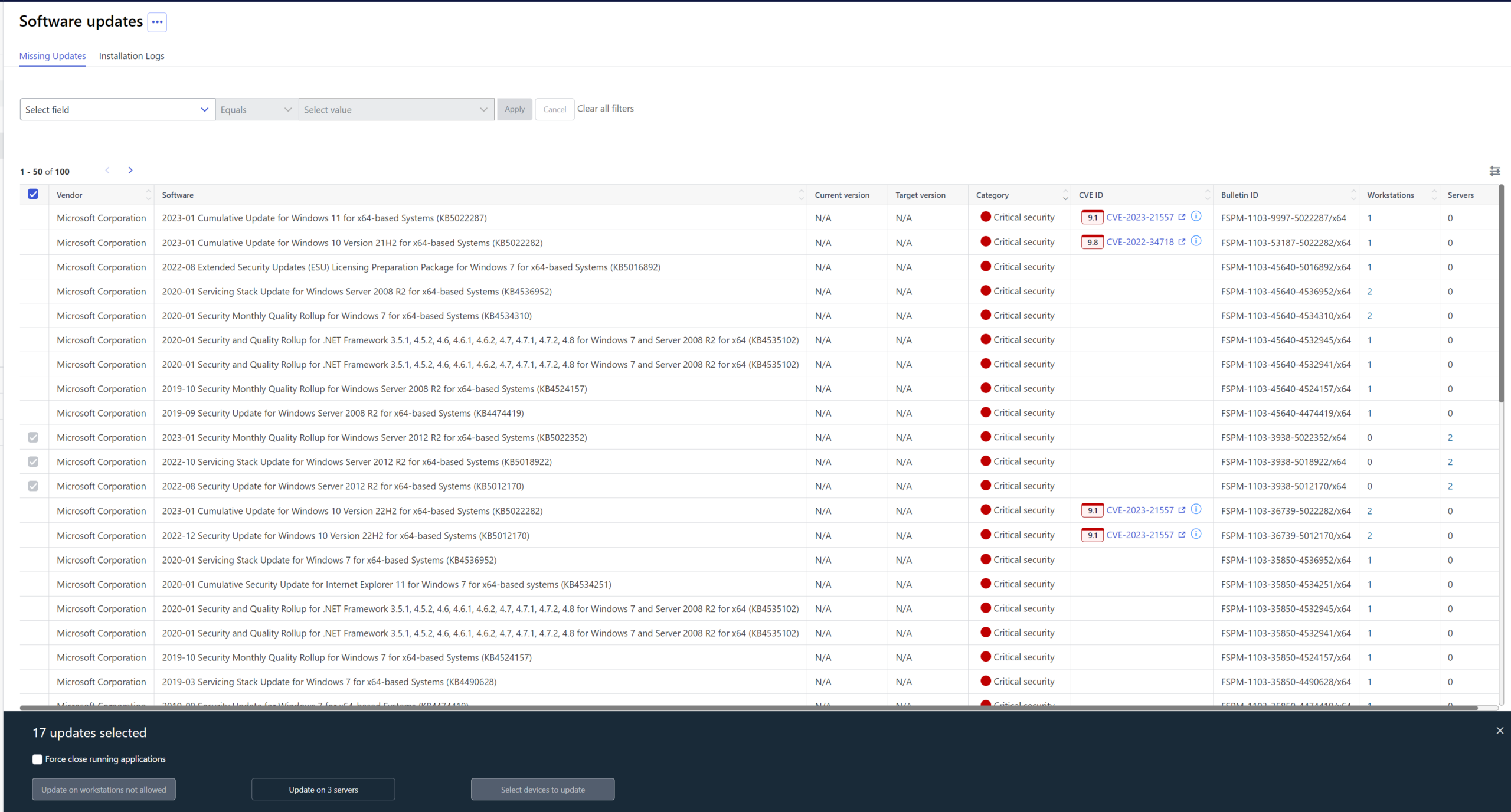Open the Select field dropdown
The image size is (1511, 812).
tap(117, 109)
